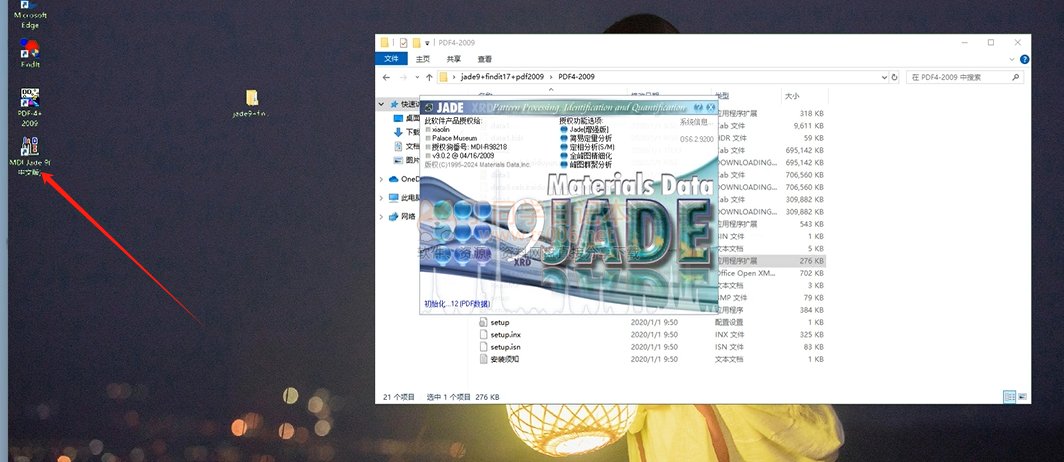Switch to details view layout
This screenshot has height=462, width=1064.
[x=1009, y=397]
